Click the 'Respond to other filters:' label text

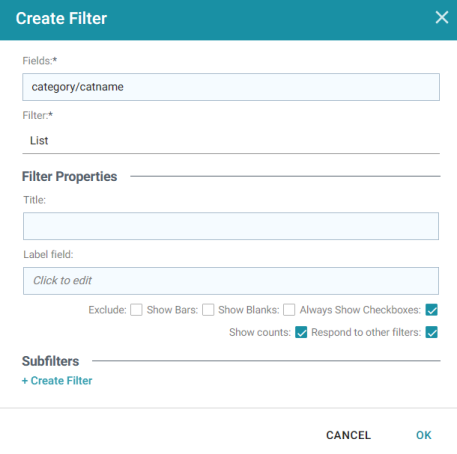[x=366, y=332]
